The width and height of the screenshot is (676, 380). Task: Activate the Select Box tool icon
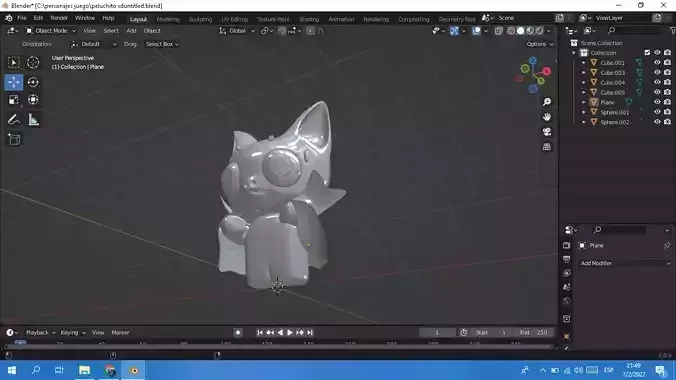tap(14, 63)
